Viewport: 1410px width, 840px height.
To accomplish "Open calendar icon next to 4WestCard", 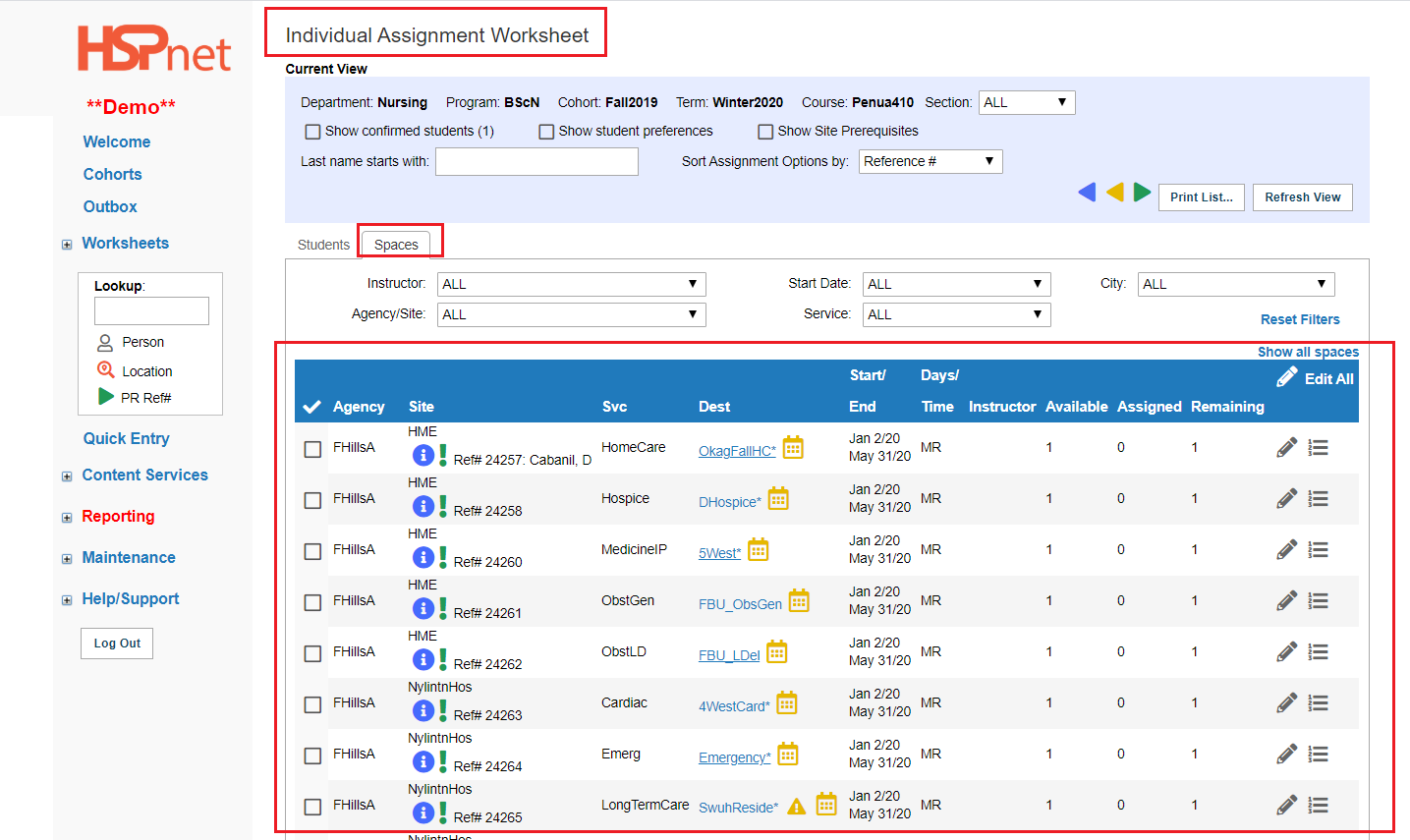I will point(787,703).
